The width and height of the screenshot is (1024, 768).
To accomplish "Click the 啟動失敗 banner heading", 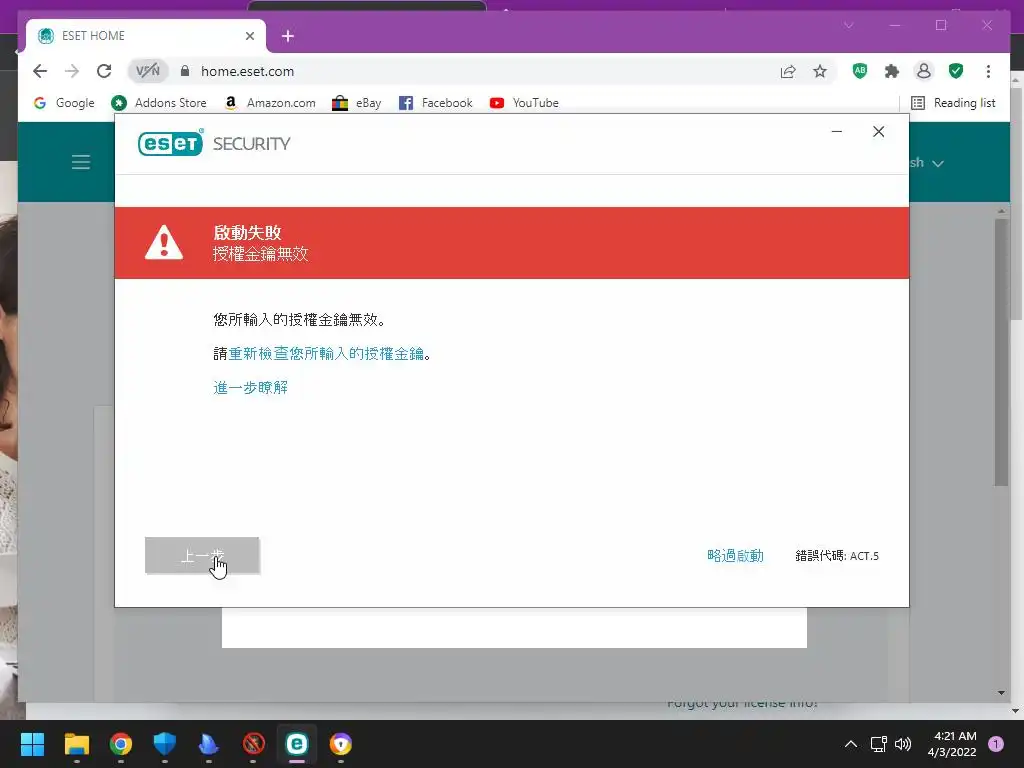I will pyautogui.click(x=247, y=232).
